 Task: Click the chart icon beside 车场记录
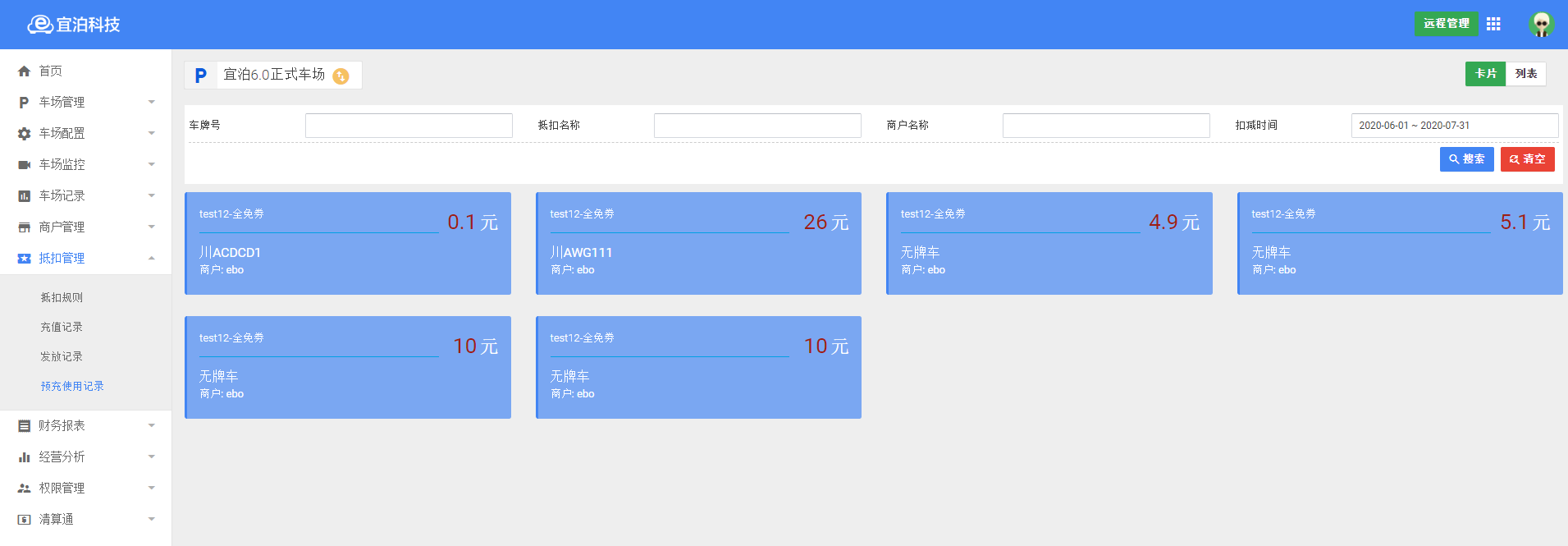click(x=25, y=196)
